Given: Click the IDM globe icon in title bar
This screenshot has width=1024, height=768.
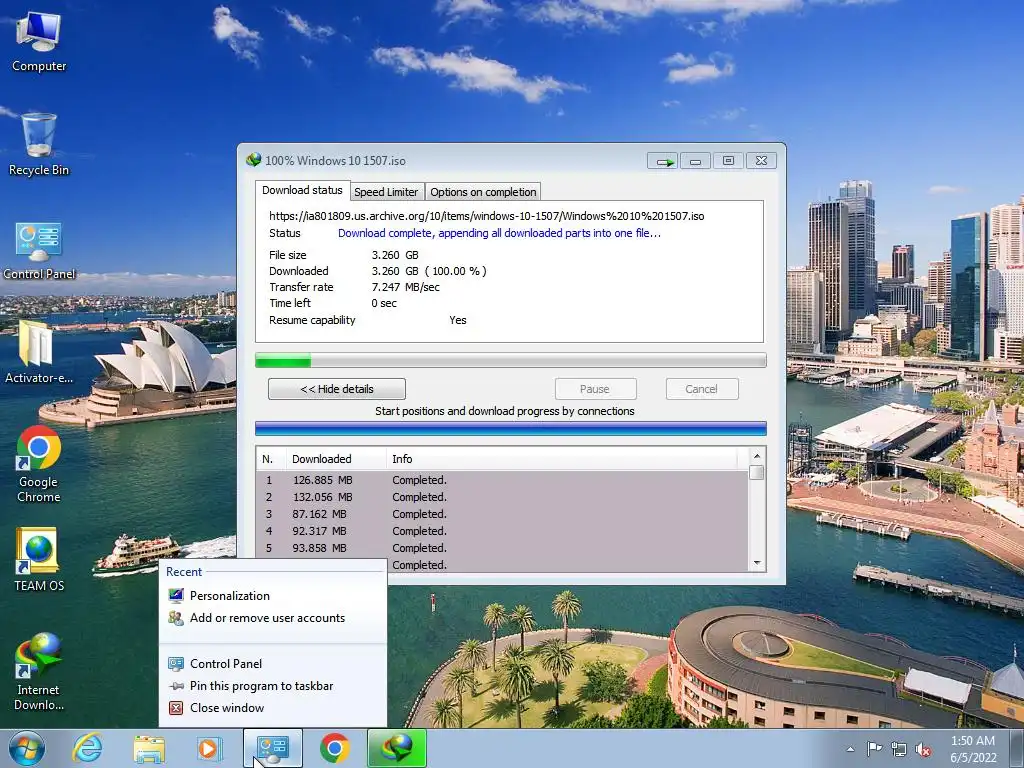Looking at the screenshot, I should [x=253, y=160].
